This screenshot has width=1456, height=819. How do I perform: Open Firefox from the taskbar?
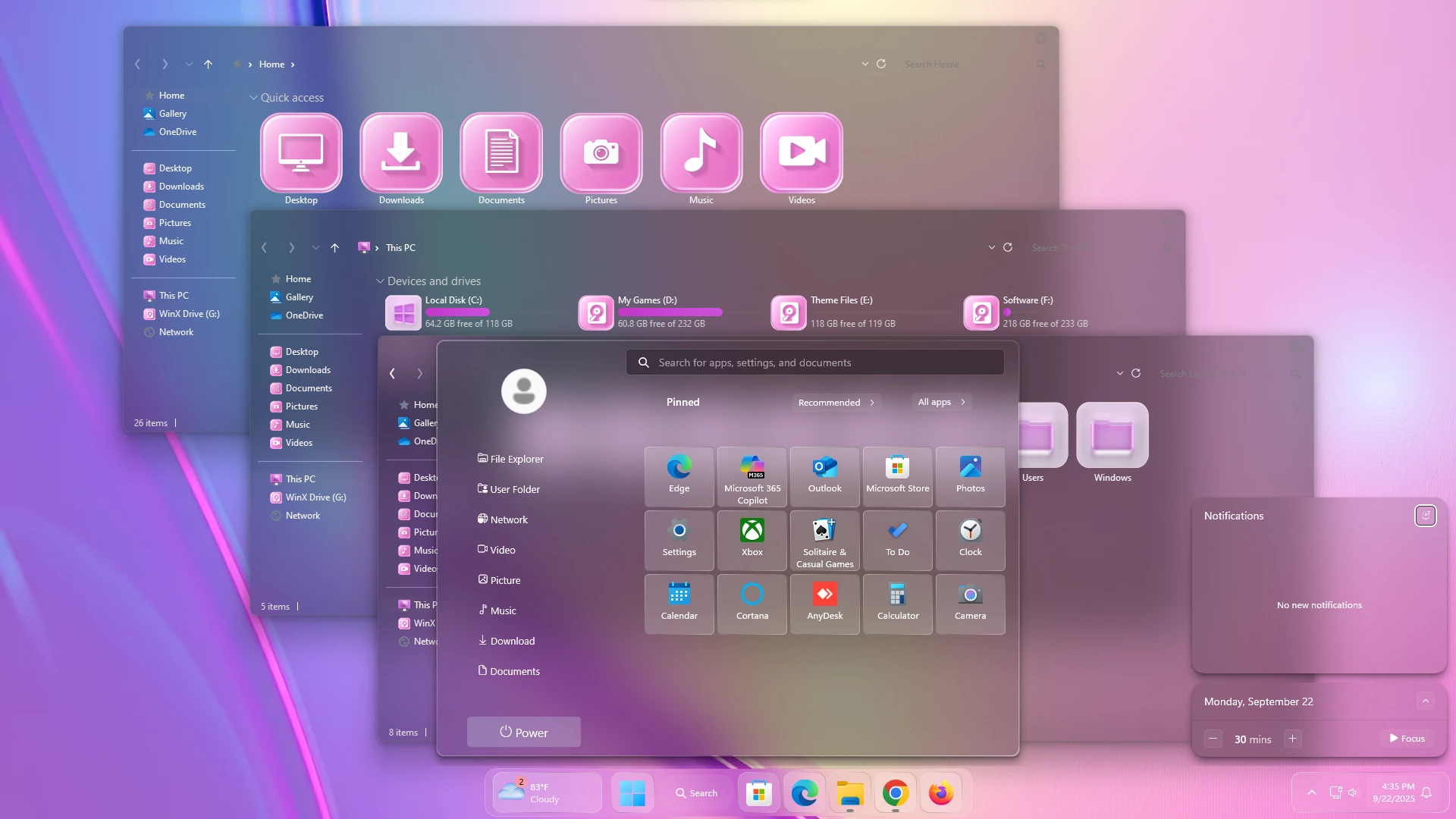pos(941,793)
